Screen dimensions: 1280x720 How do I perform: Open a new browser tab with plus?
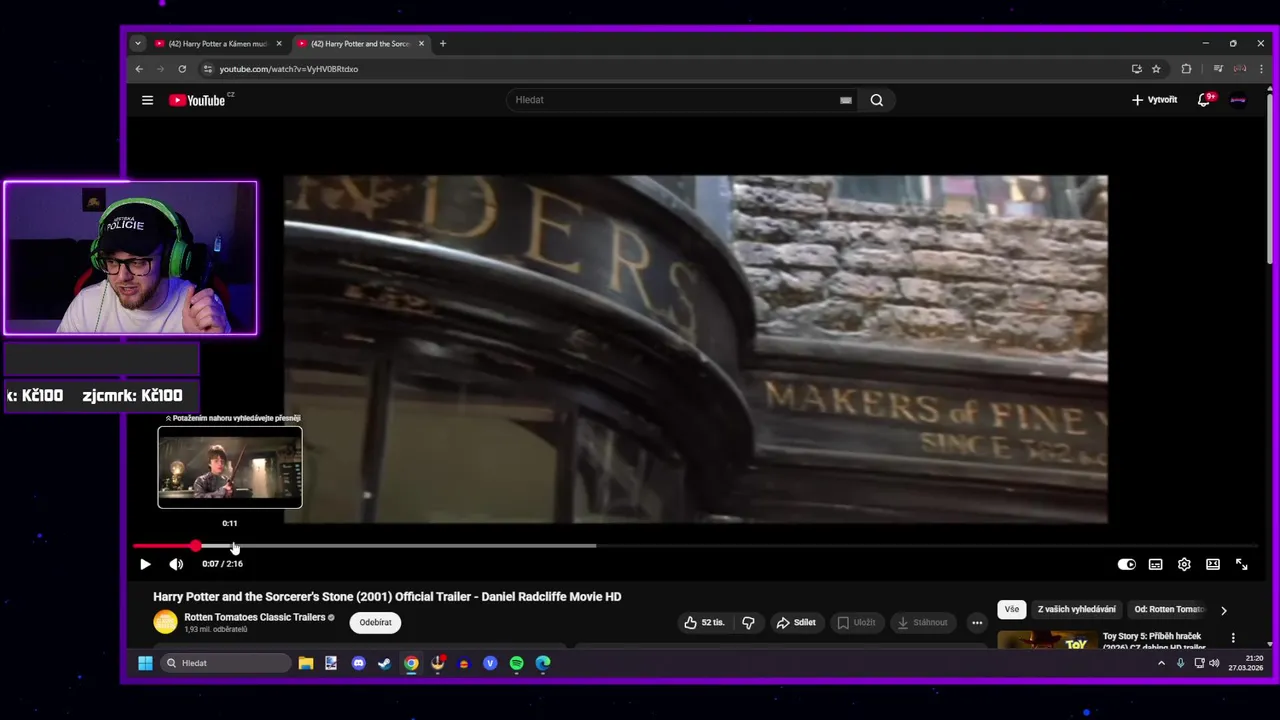click(443, 44)
